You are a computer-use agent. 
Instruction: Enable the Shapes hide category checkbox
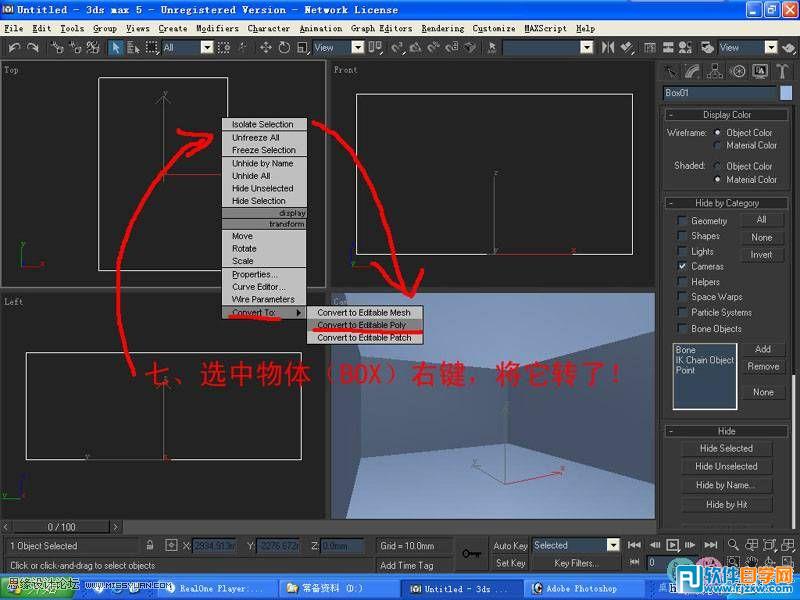click(x=684, y=236)
